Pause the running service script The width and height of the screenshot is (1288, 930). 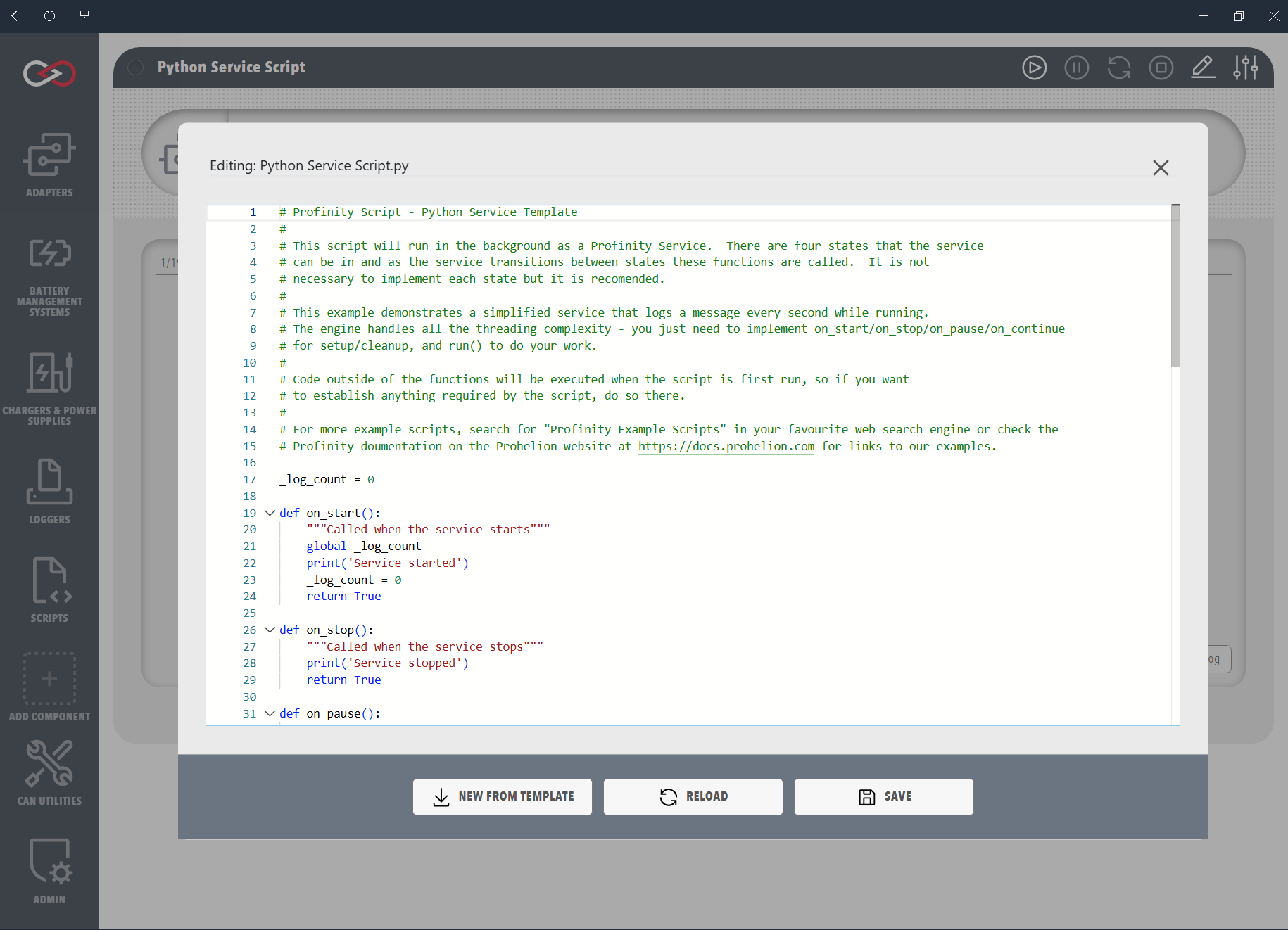(x=1076, y=68)
